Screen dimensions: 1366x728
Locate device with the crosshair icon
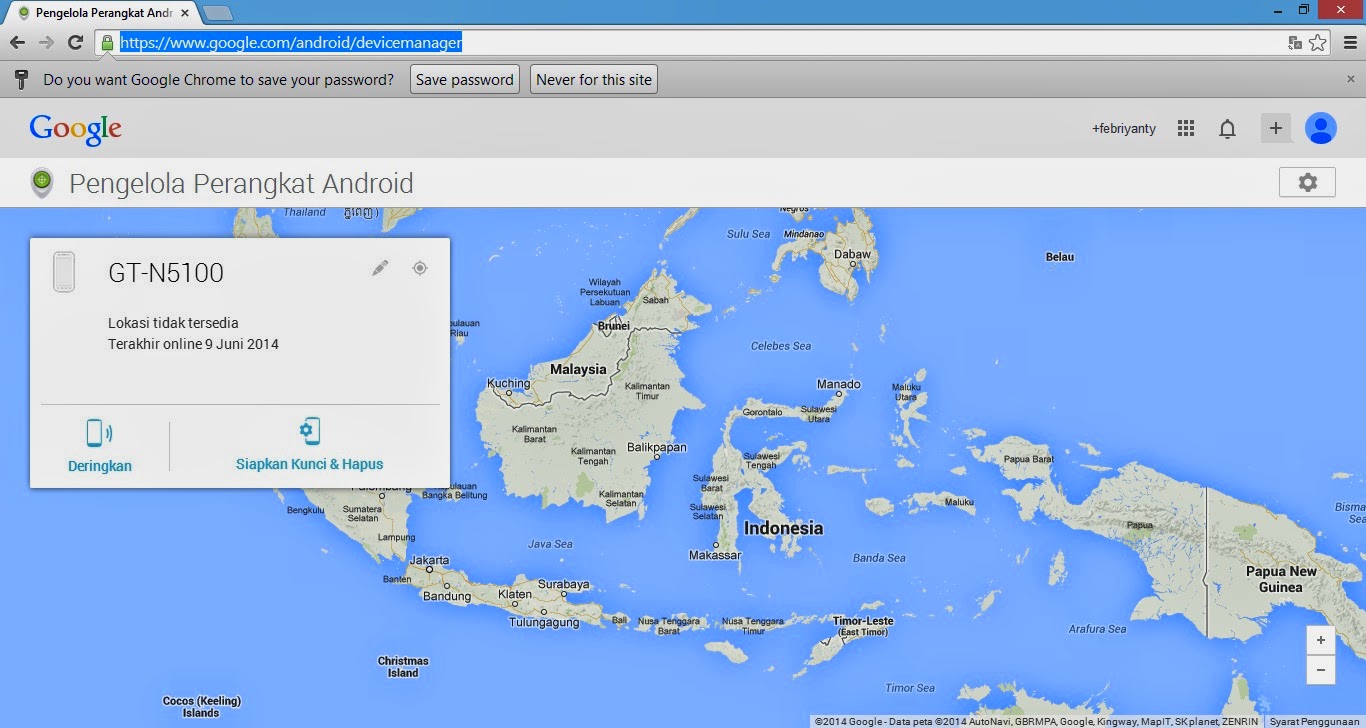coord(420,268)
